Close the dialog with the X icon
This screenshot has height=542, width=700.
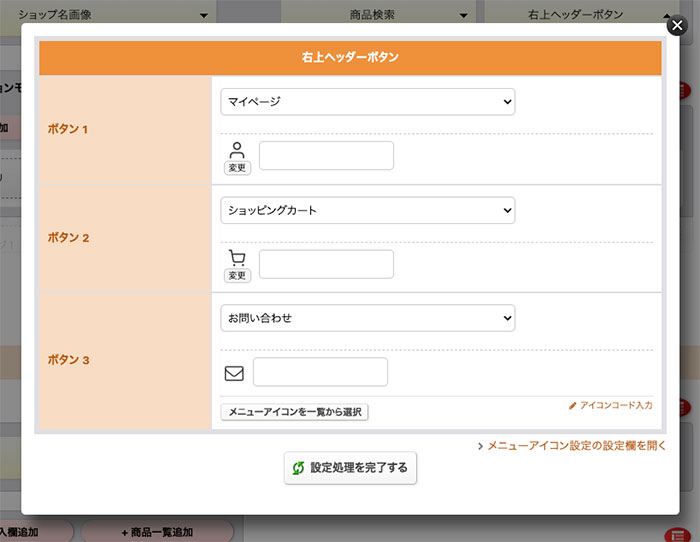coord(678,25)
